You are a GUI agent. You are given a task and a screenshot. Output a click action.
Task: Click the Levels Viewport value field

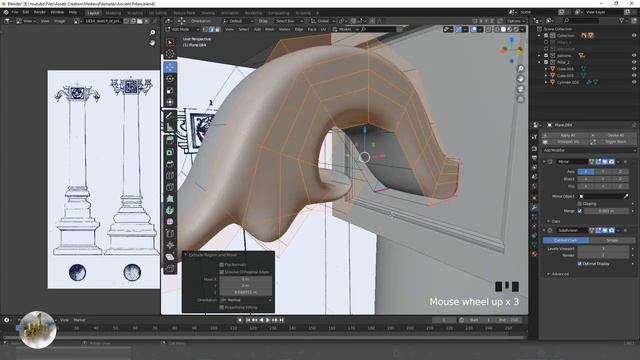(603, 248)
